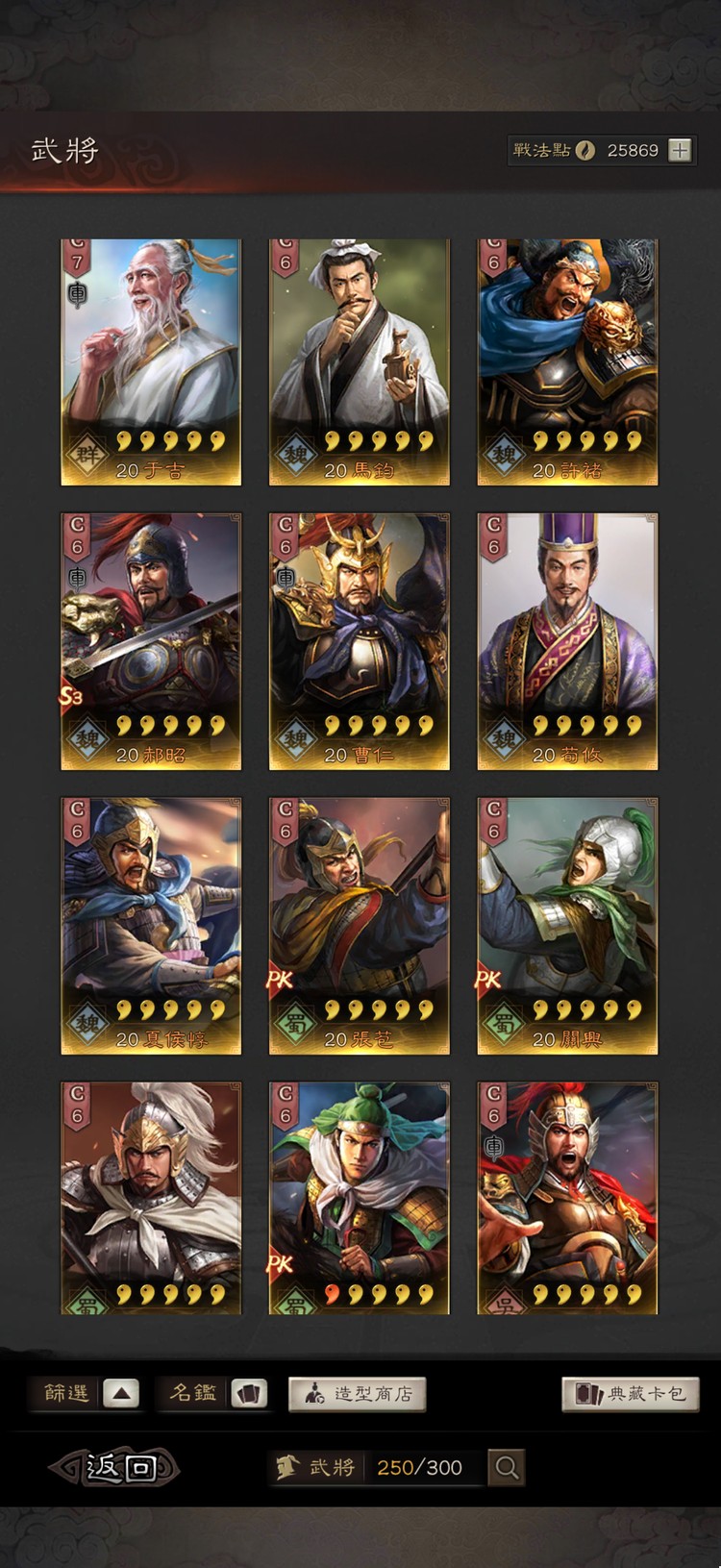This screenshot has width=721, height=1568.
Task: Open the 夏侯惇 general card
Action: (151, 926)
